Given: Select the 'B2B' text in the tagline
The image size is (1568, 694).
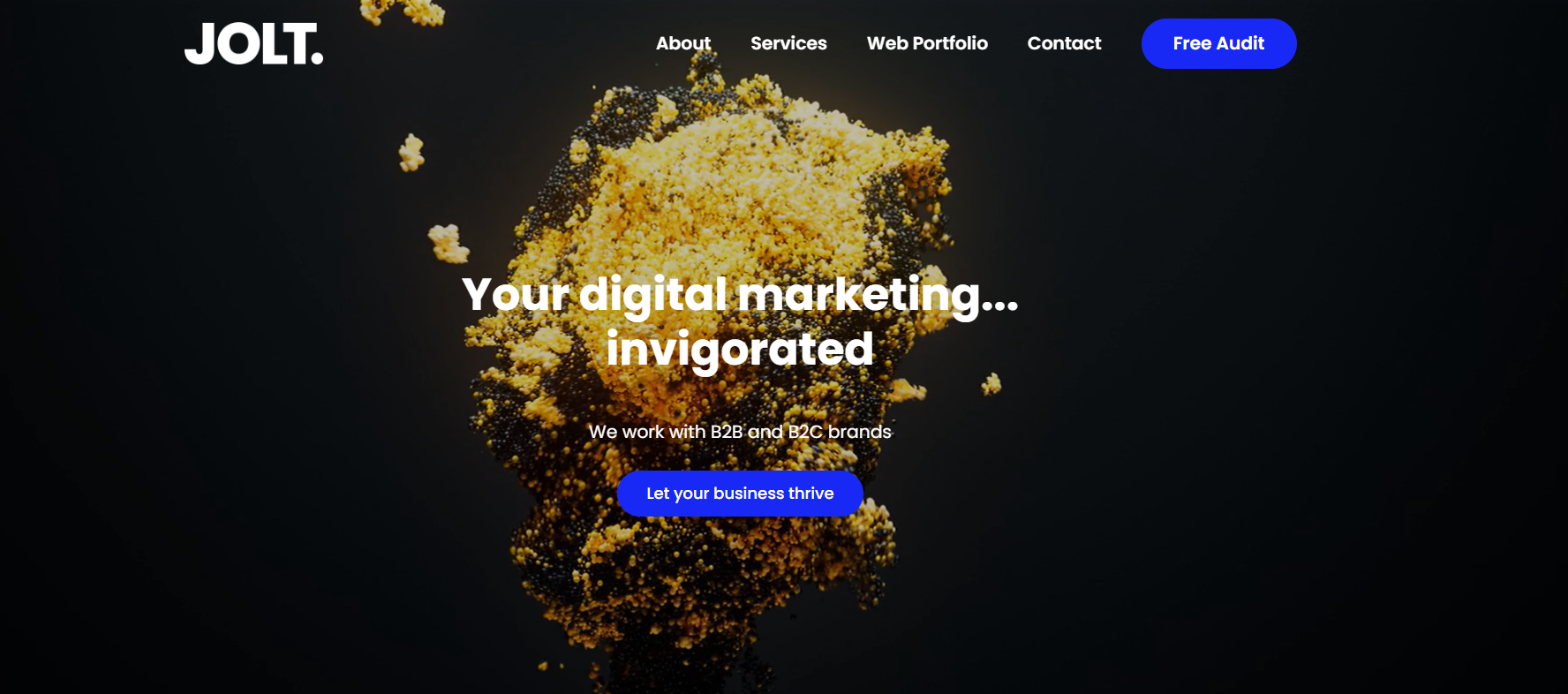Looking at the screenshot, I should point(727,432).
